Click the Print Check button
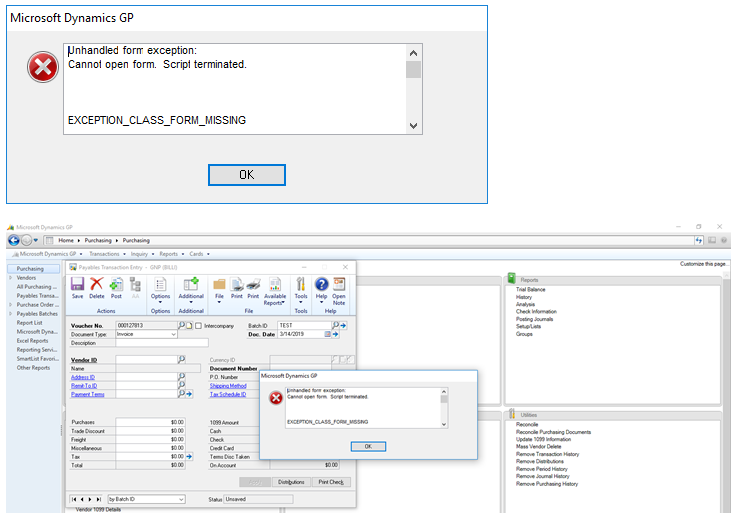Screen dimensions: 738x520 [x=331, y=482]
